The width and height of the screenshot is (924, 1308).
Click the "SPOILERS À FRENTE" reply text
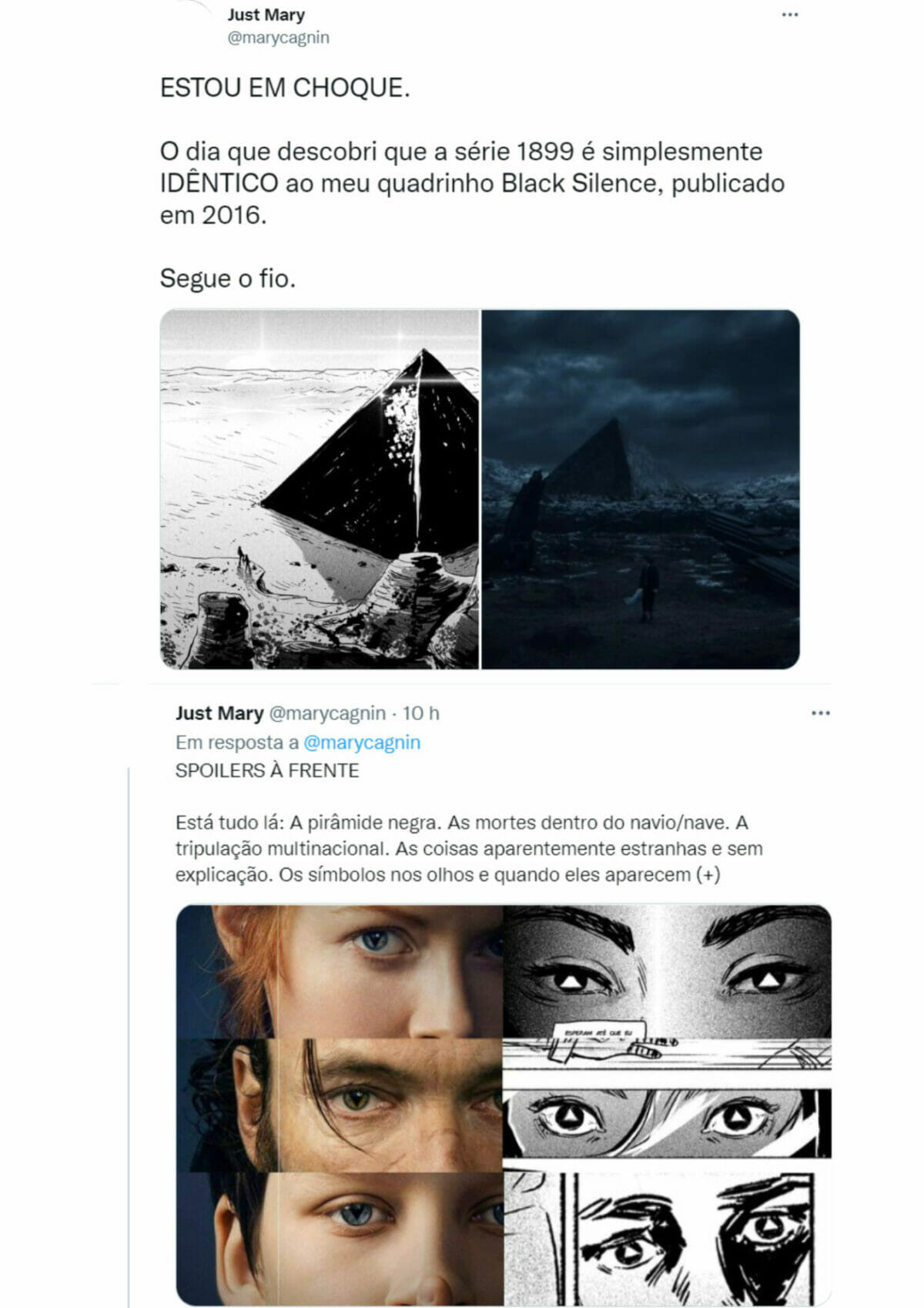pyautogui.click(x=267, y=770)
